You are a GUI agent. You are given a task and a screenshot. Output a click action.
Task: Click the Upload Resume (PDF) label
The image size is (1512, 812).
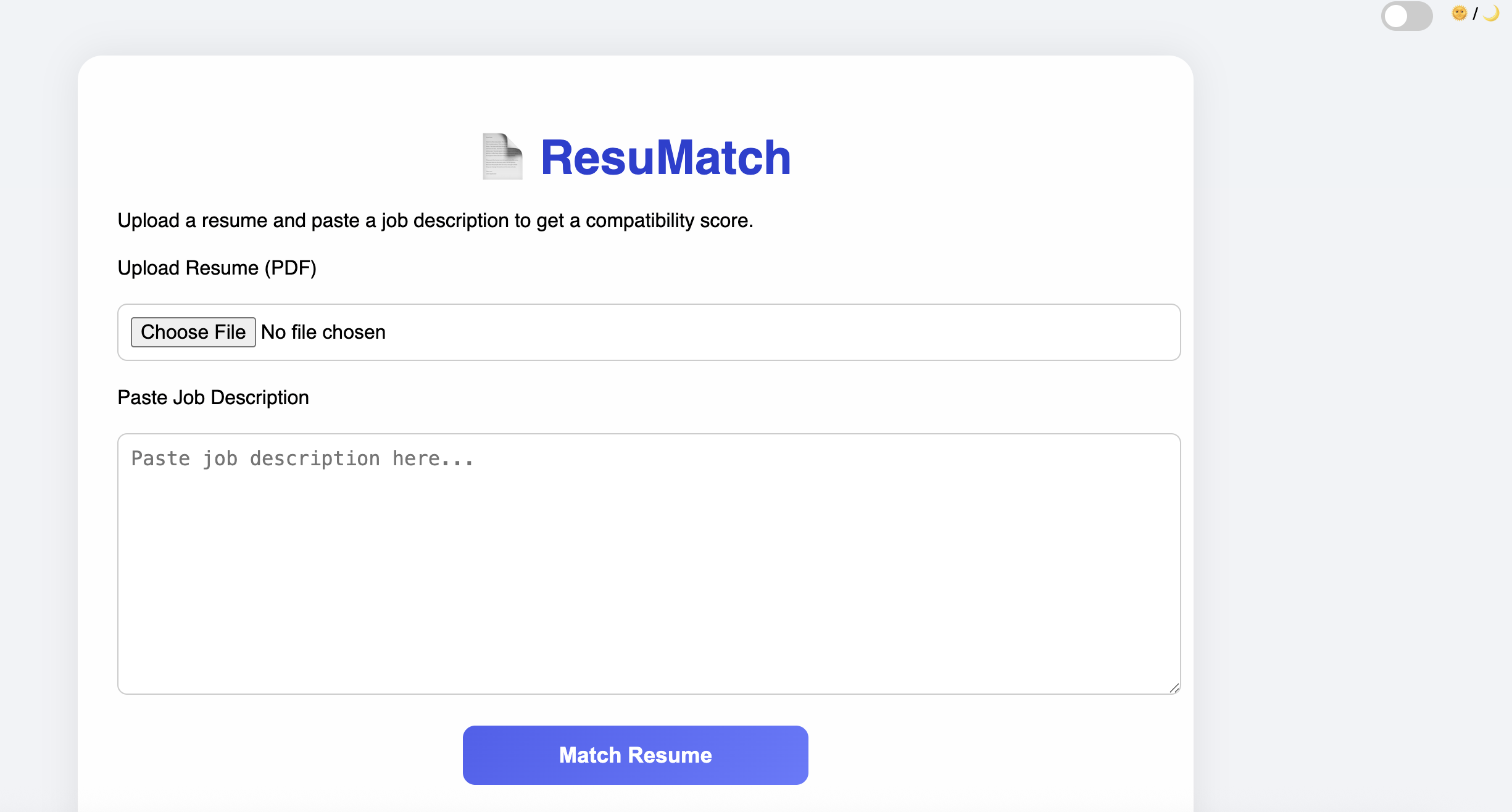(x=217, y=268)
